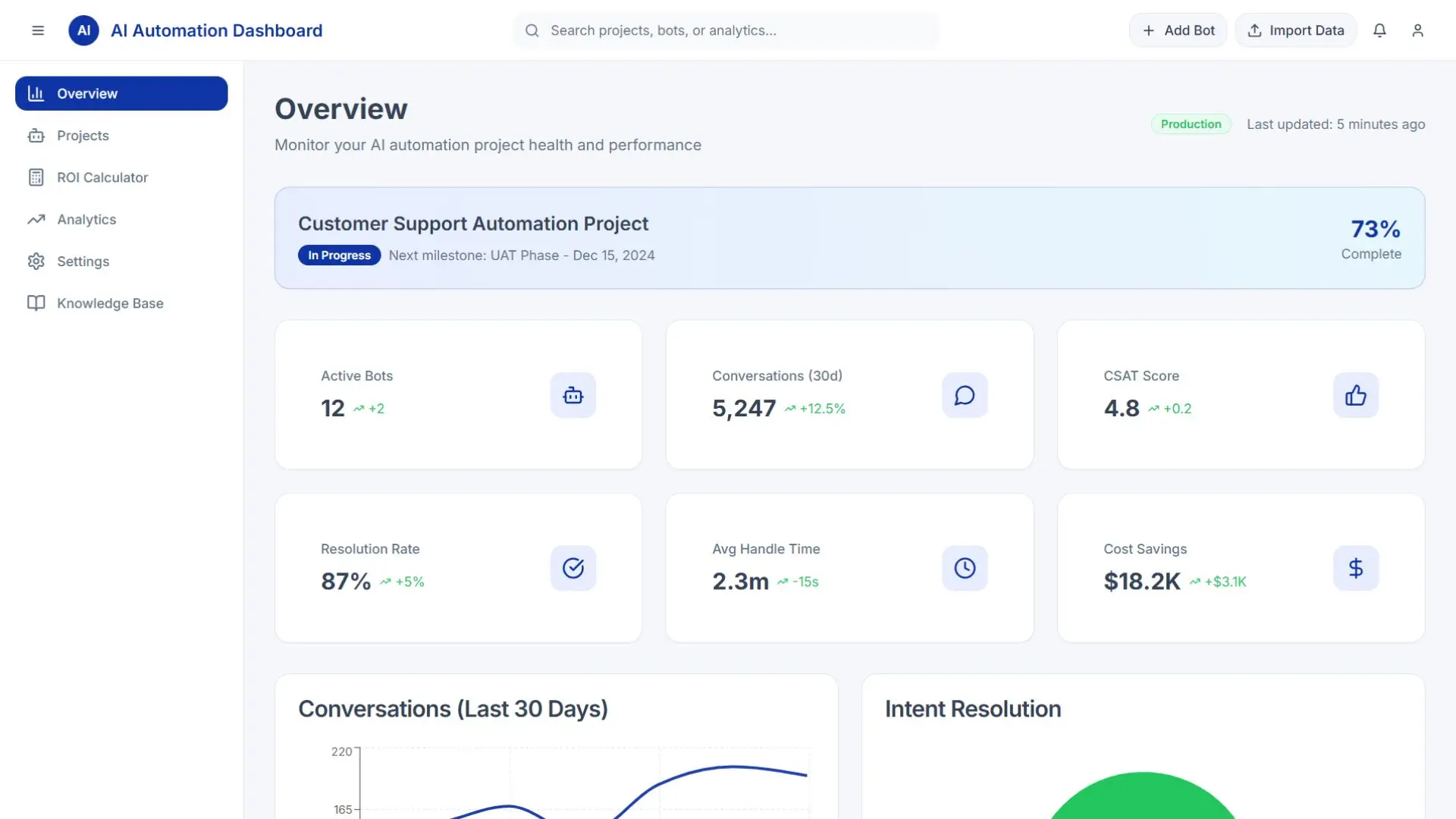Image resolution: width=1456 pixels, height=819 pixels.
Task: Click the Resolution Rate check icon
Action: pyautogui.click(x=573, y=568)
